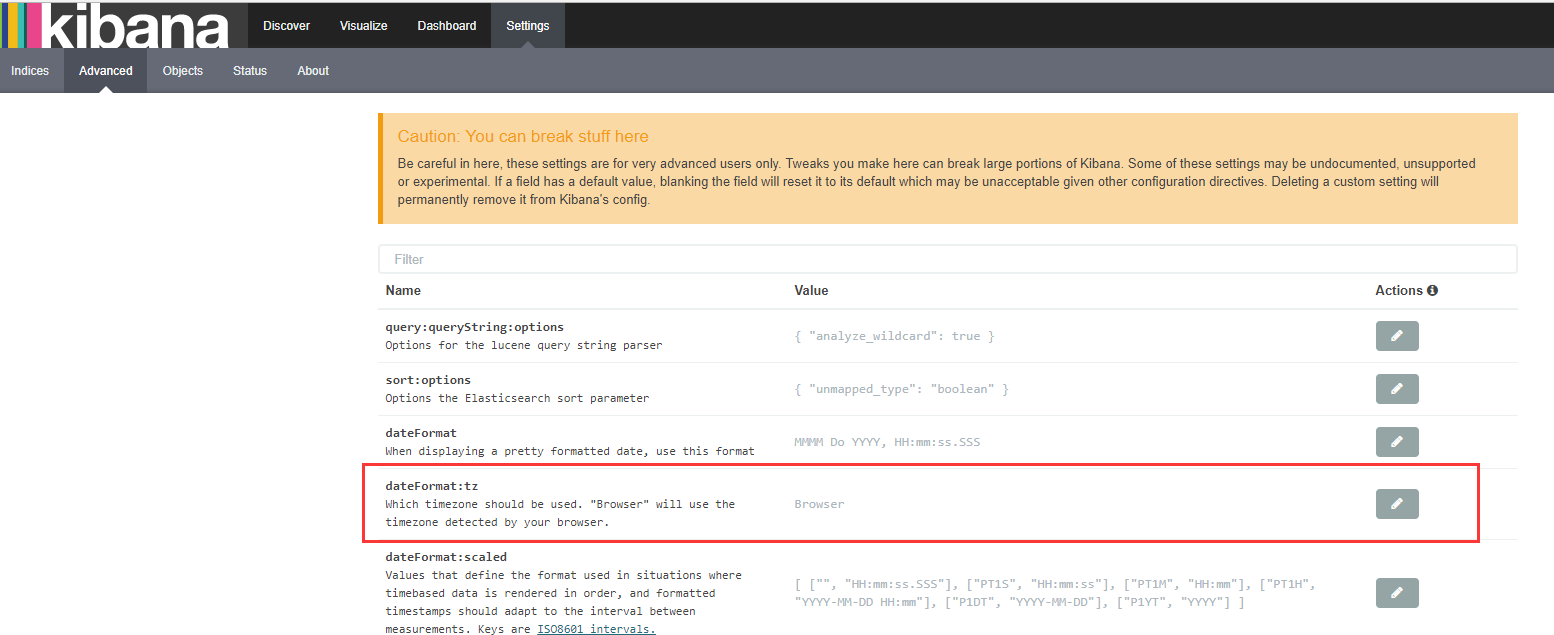
Task: Click the Name column header
Action: [403, 290]
